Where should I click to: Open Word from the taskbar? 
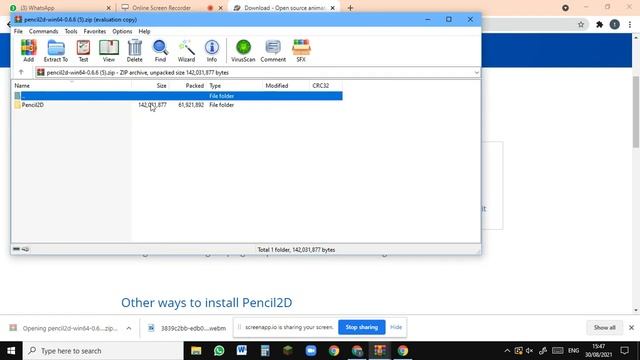tap(242, 351)
